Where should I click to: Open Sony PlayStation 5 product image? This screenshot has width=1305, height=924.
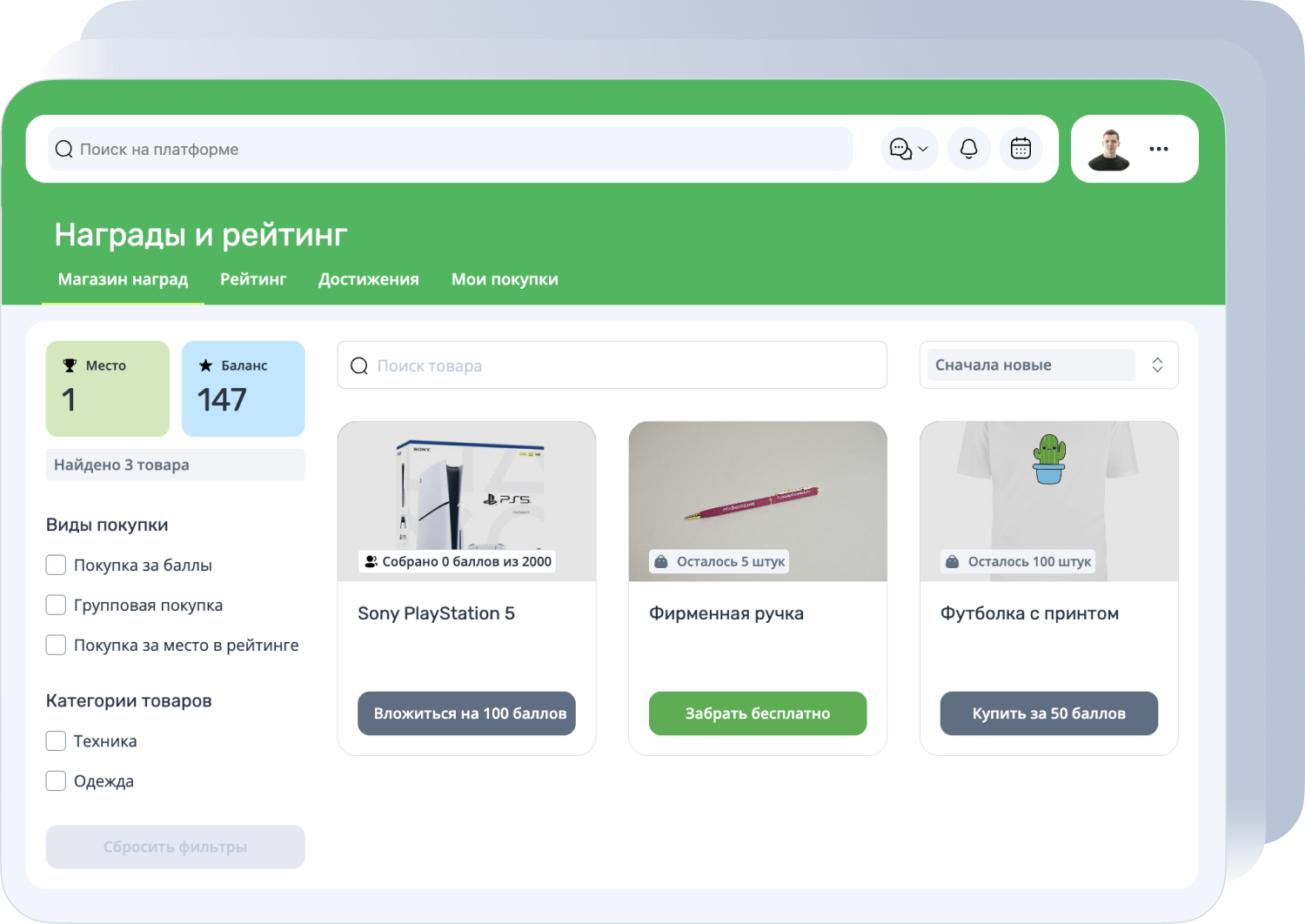466,501
